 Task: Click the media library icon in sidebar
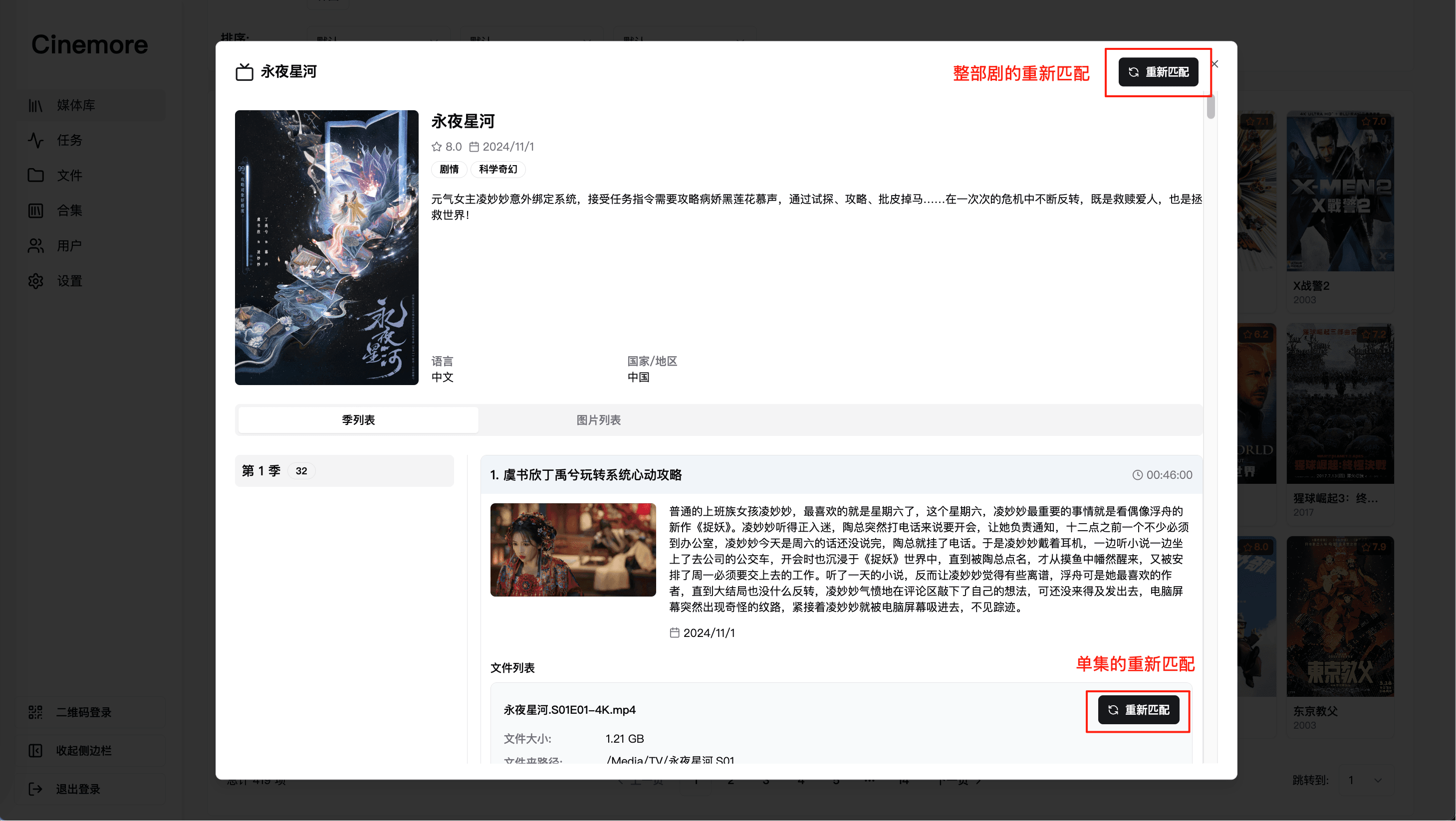pos(35,106)
